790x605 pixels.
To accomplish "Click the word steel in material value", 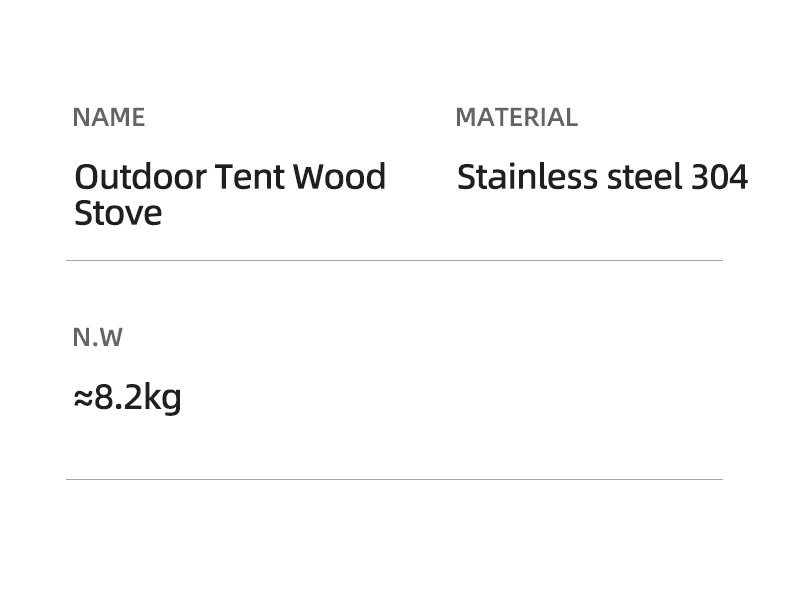I will click(645, 177).
